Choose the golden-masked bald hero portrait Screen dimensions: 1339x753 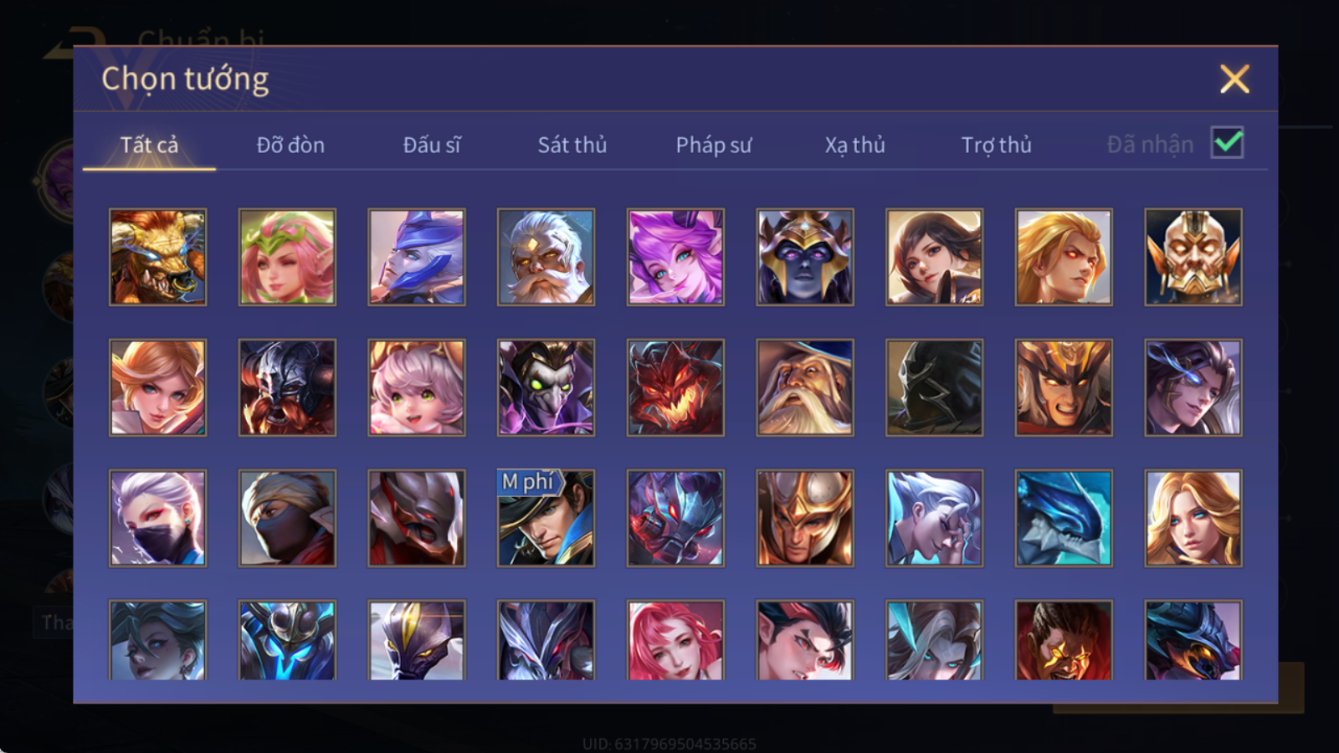(x=1193, y=257)
